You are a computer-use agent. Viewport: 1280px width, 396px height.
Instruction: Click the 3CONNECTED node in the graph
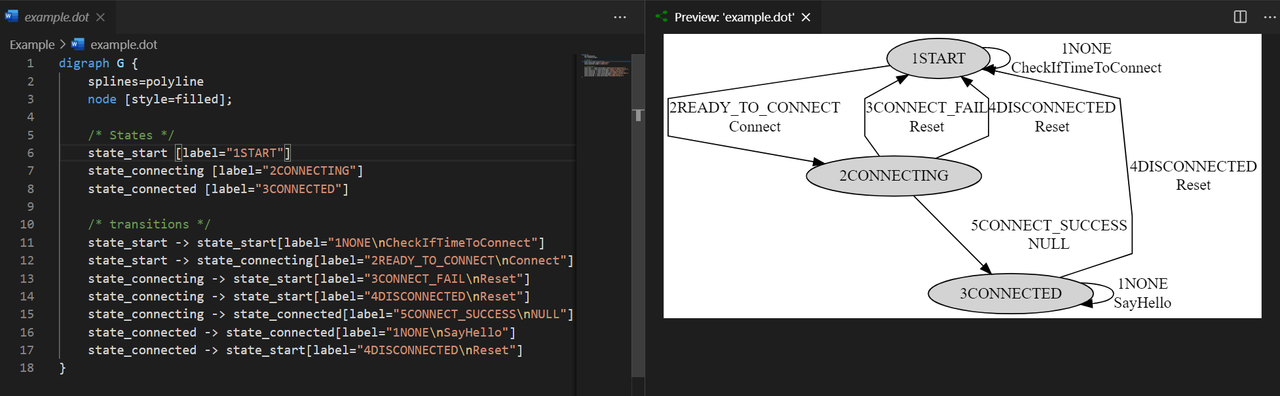[x=1010, y=293]
